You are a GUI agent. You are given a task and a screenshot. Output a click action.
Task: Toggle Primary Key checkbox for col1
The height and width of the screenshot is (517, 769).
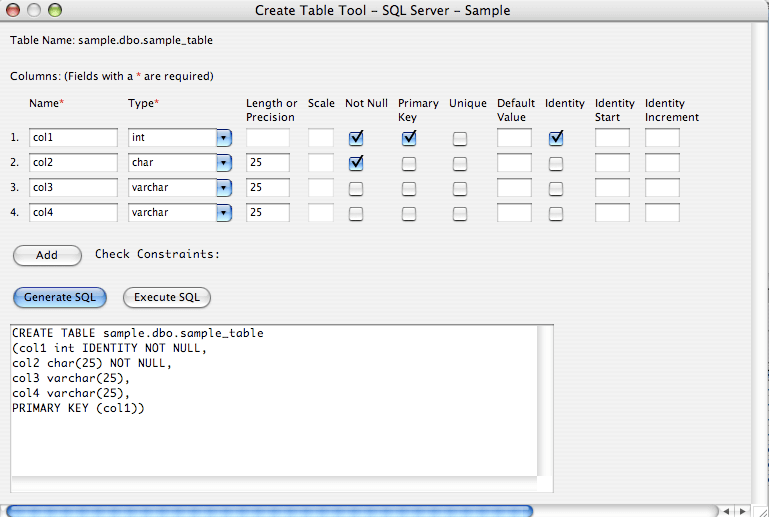409,138
